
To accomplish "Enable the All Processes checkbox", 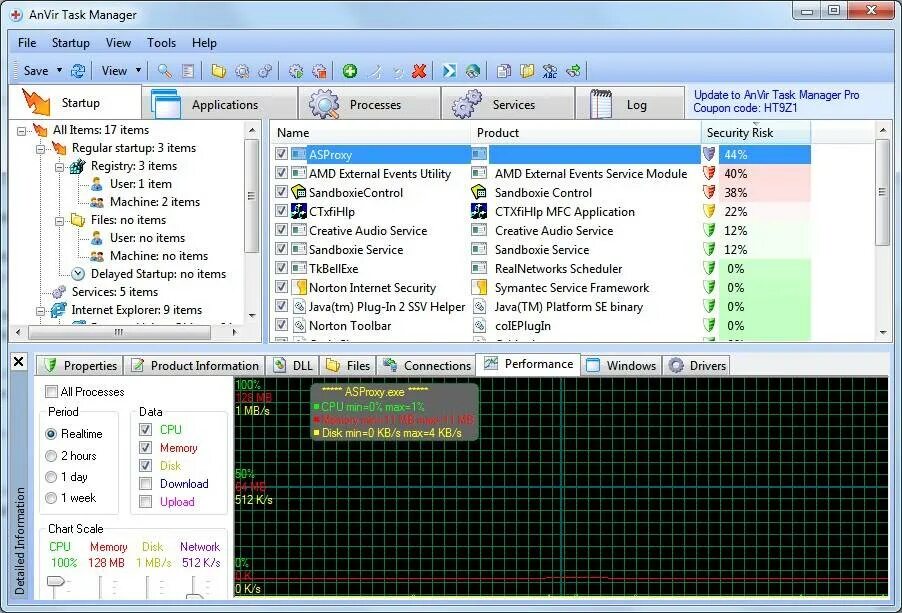I will (x=51, y=392).
